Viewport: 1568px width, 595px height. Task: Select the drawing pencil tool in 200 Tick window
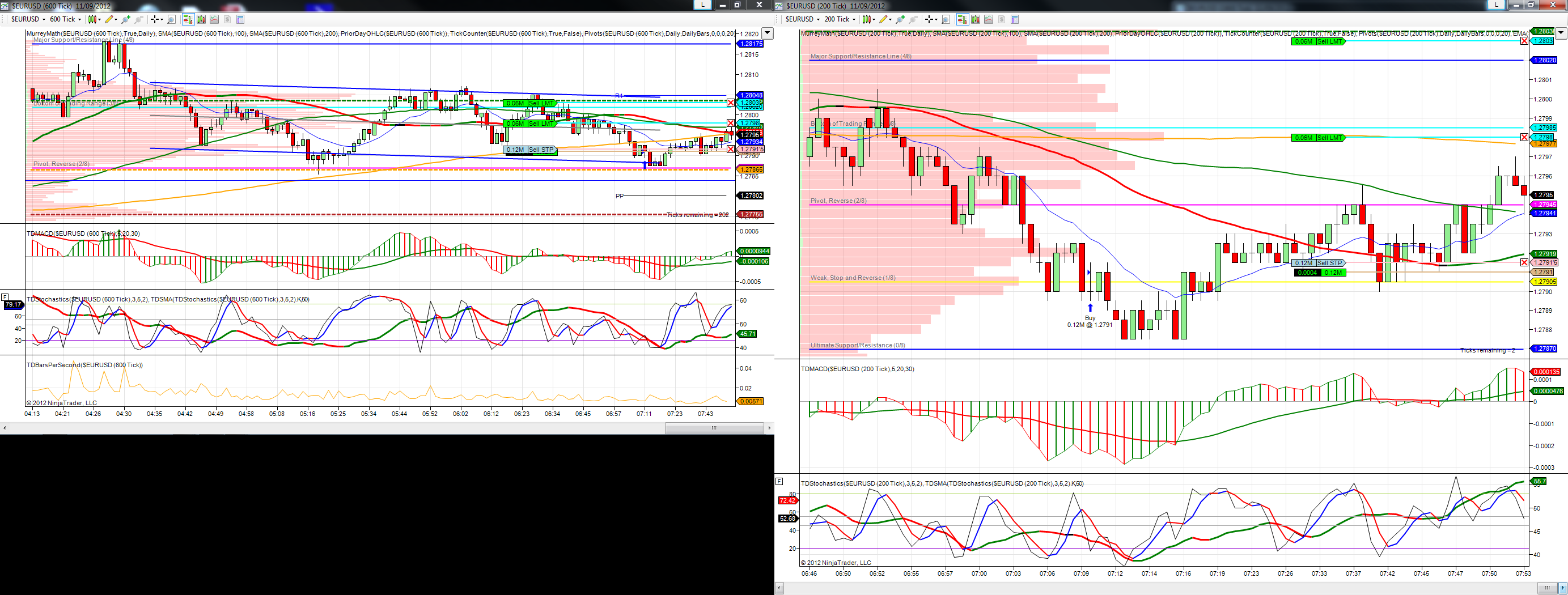coord(883,19)
